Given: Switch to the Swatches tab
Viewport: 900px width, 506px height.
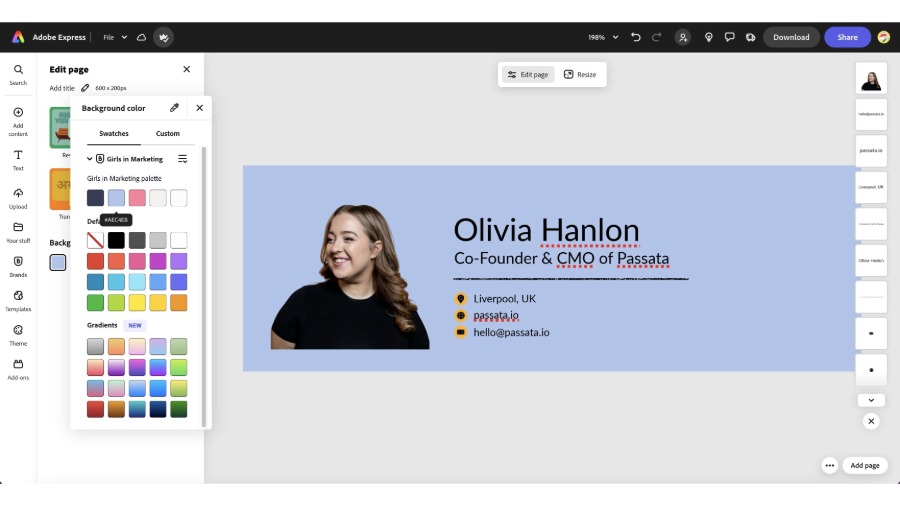Looking at the screenshot, I should pyautogui.click(x=114, y=134).
